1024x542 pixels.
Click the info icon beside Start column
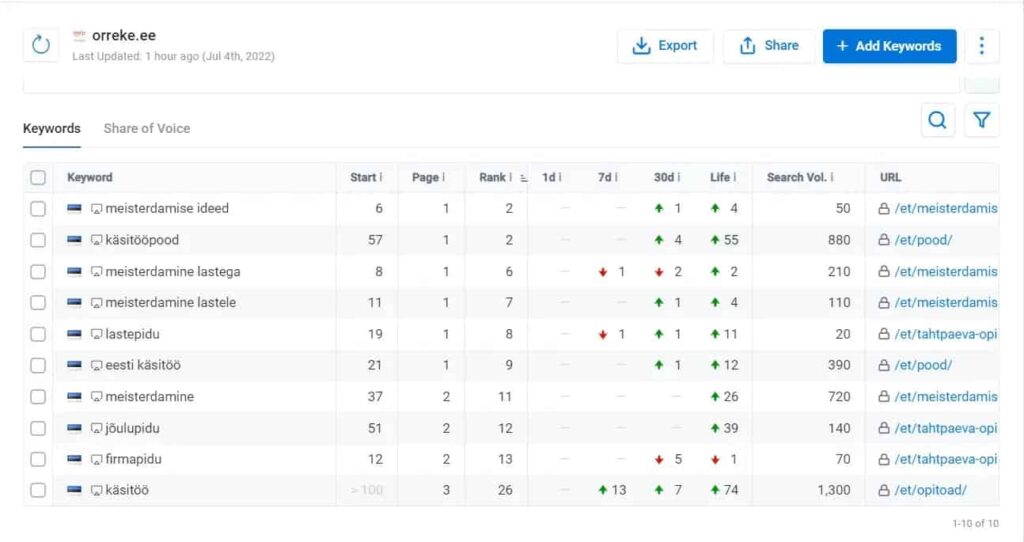tap(381, 178)
